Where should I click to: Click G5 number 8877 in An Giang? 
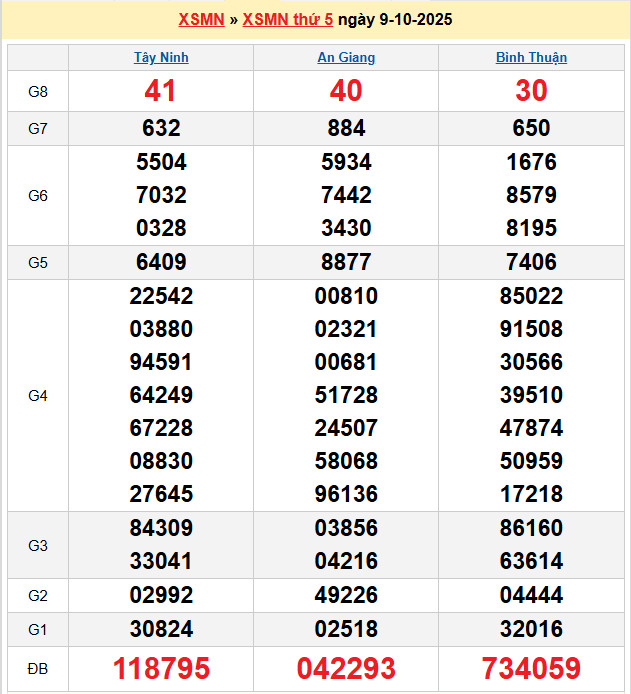pos(346,262)
